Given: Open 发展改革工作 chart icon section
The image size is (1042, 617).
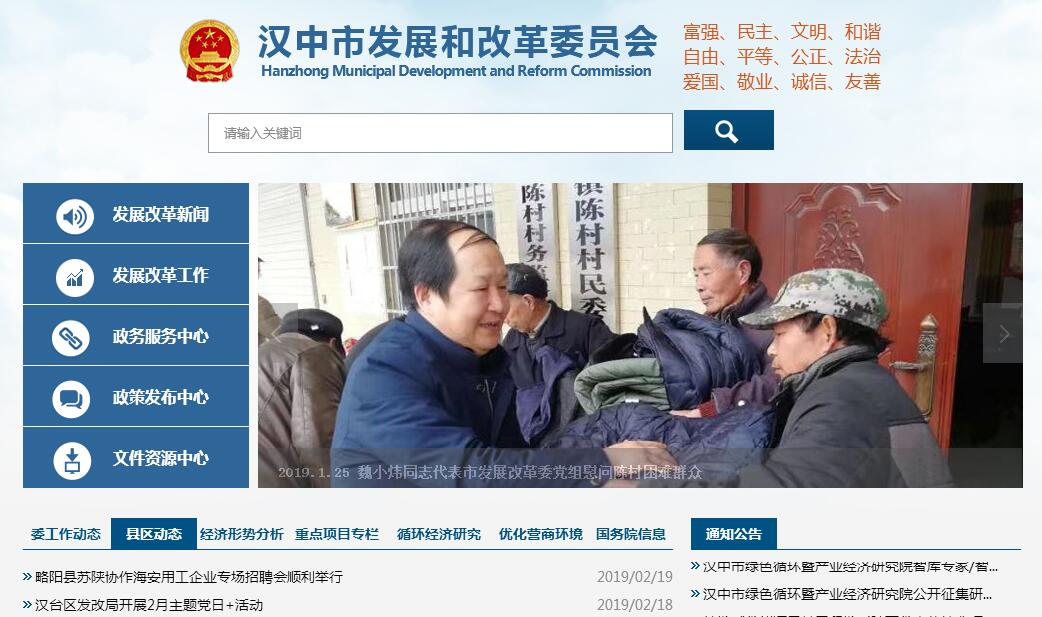Looking at the screenshot, I should click(x=136, y=275).
